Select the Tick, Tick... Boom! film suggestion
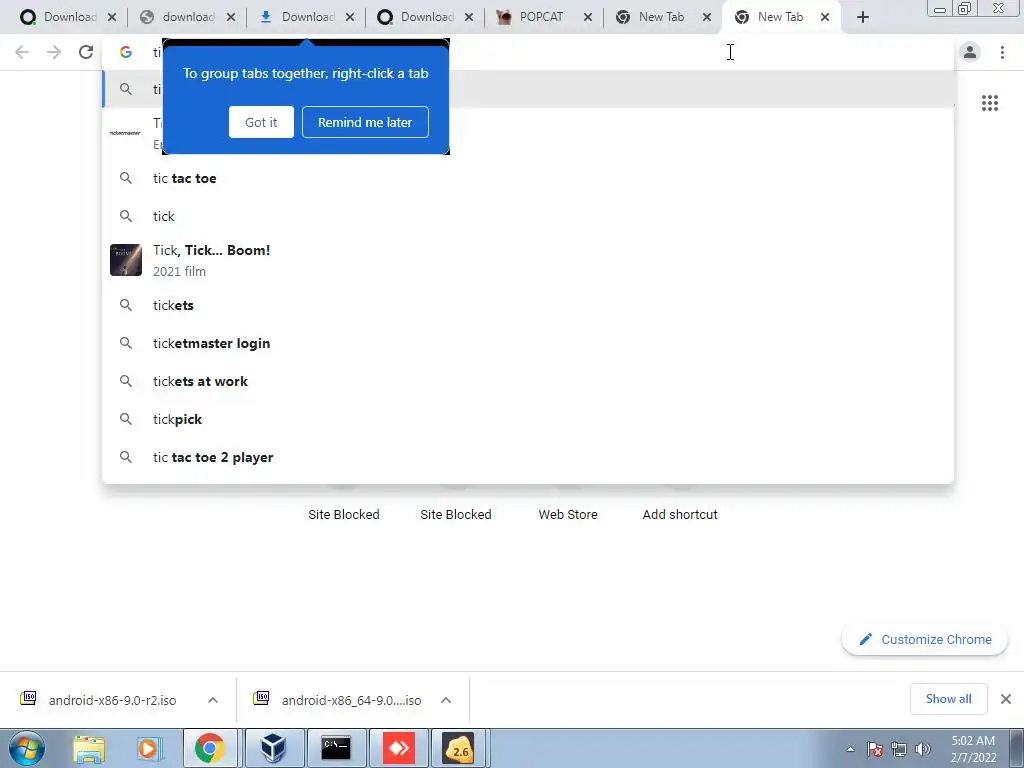Screen dimensions: 1024x768 (x=528, y=260)
